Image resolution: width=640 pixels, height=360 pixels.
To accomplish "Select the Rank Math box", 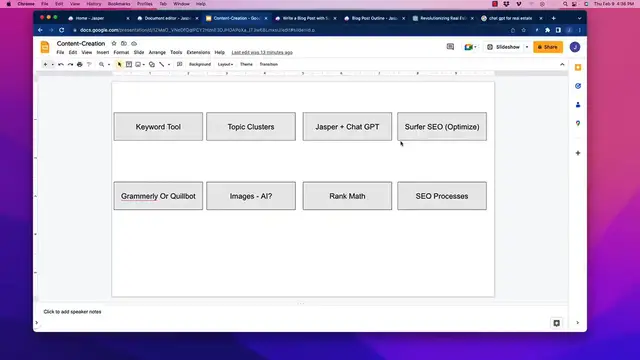I will 347,196.
